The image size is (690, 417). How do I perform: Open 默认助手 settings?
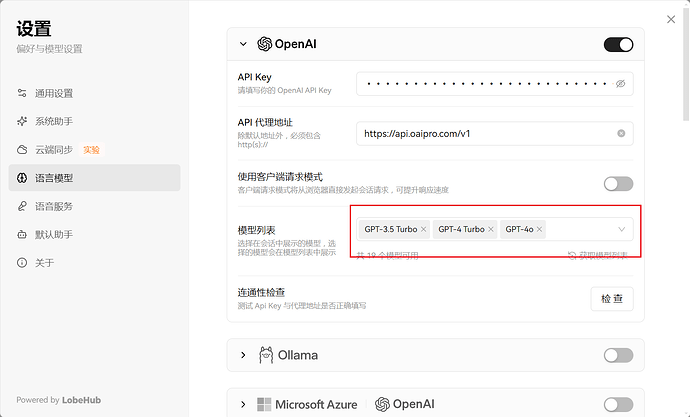94,234
